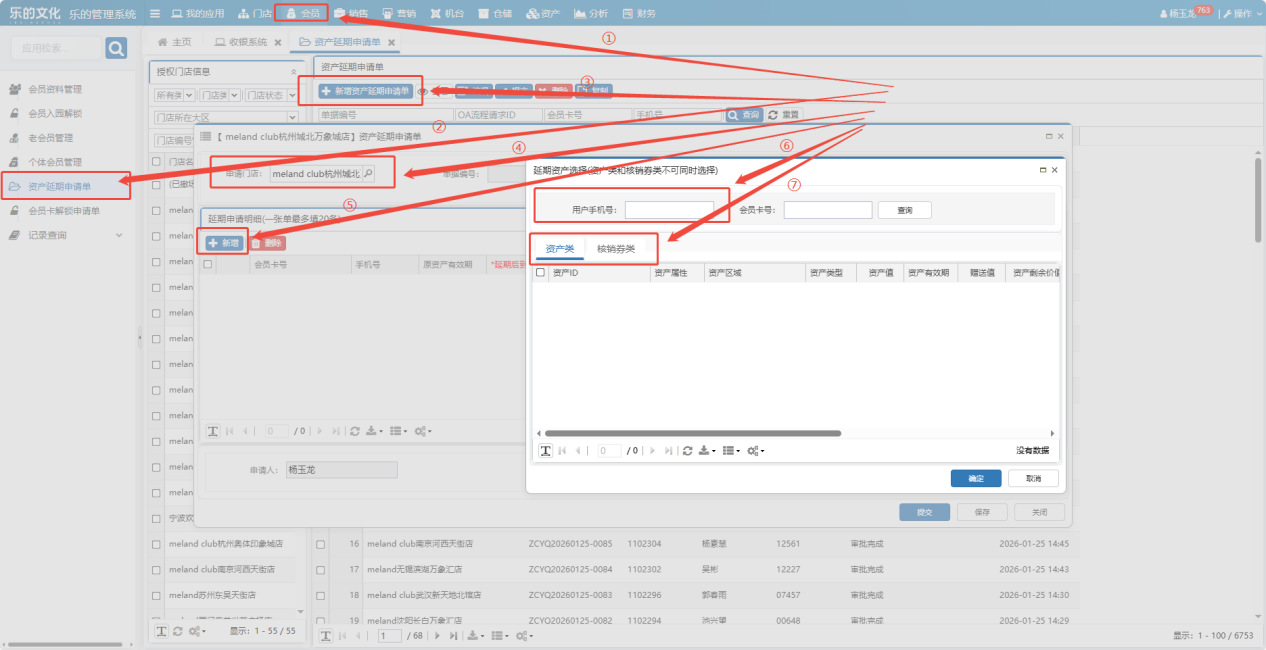Close the 收银系统 tab with its X
The image size is (1266, 650).
[277, 42]
